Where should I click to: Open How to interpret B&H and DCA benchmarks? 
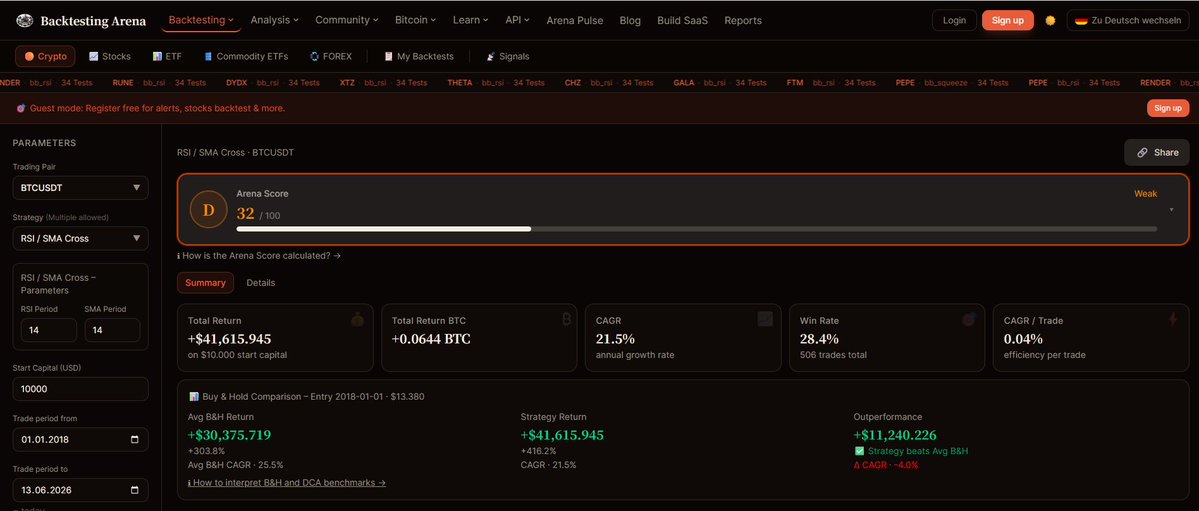[287, 483]
